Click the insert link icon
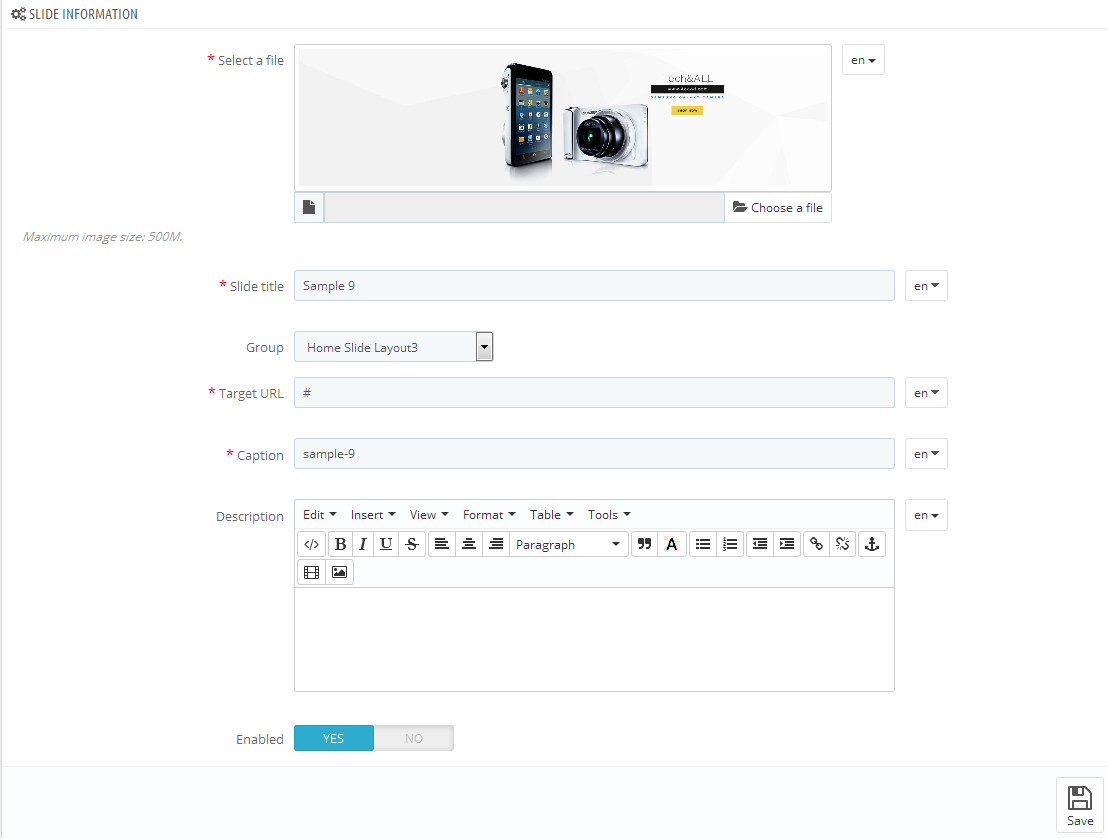The height and width of the screenshot is (839, 1108). (816, 545)
